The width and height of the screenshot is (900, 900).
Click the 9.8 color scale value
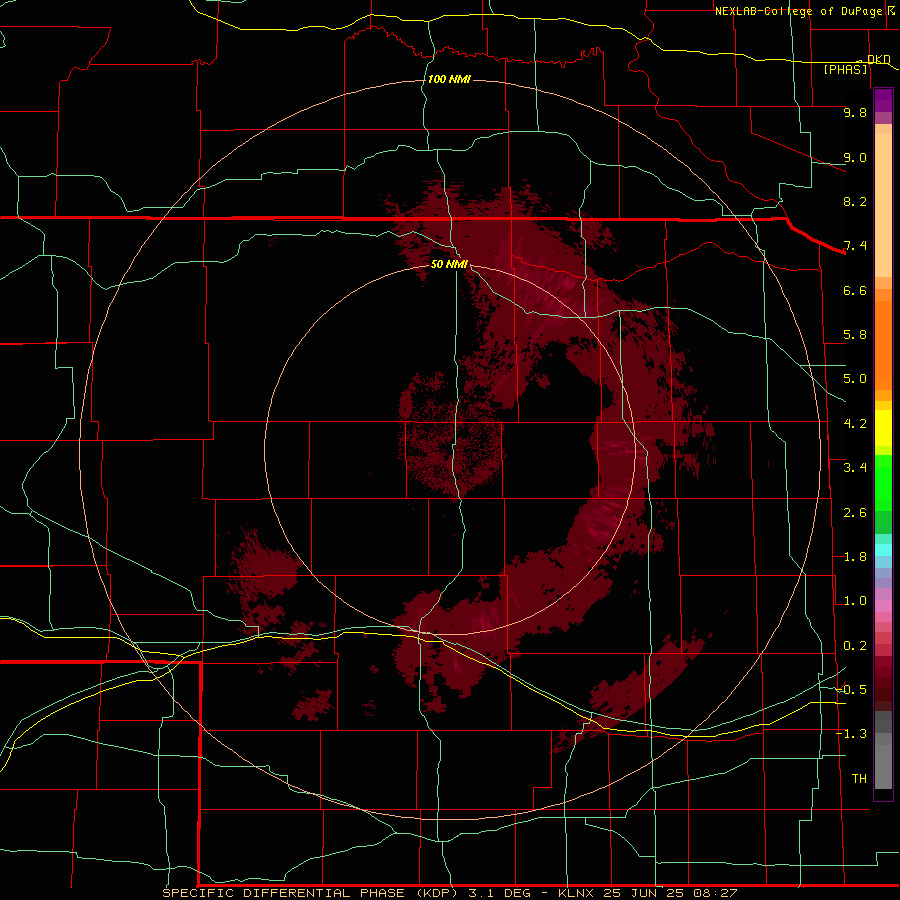(x=855, y=112)
